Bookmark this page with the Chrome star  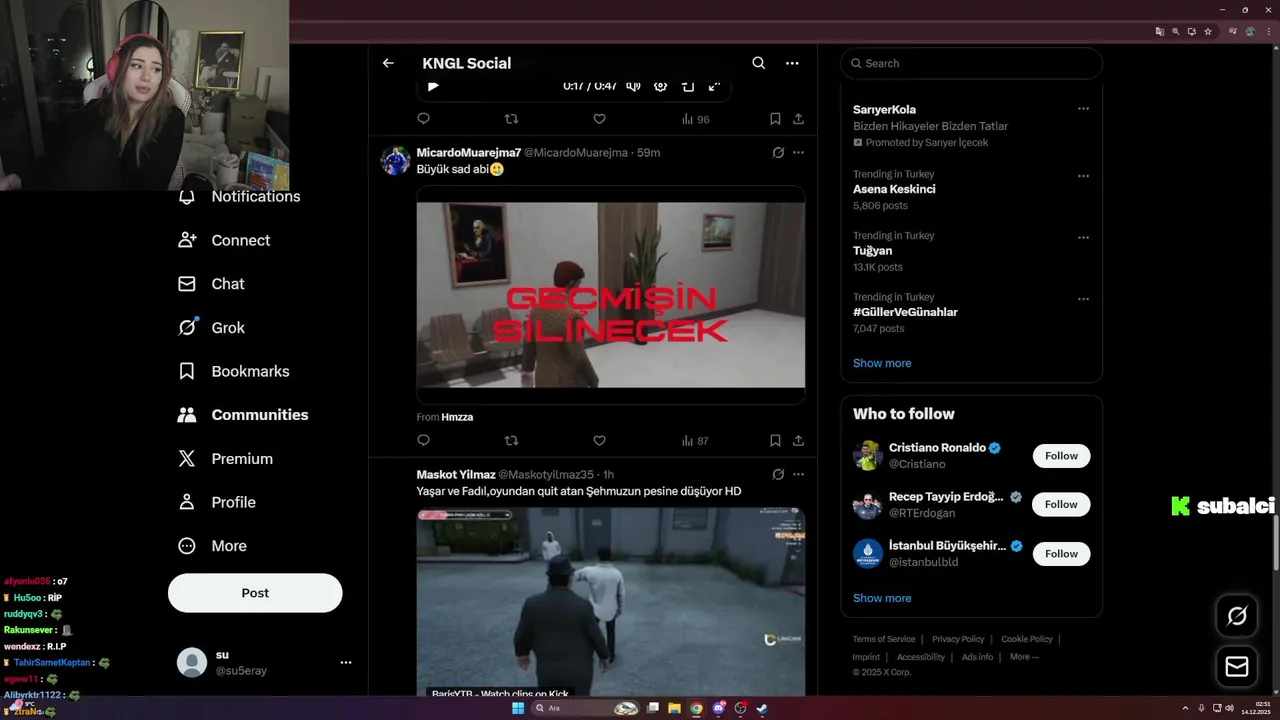(1208, 32)
